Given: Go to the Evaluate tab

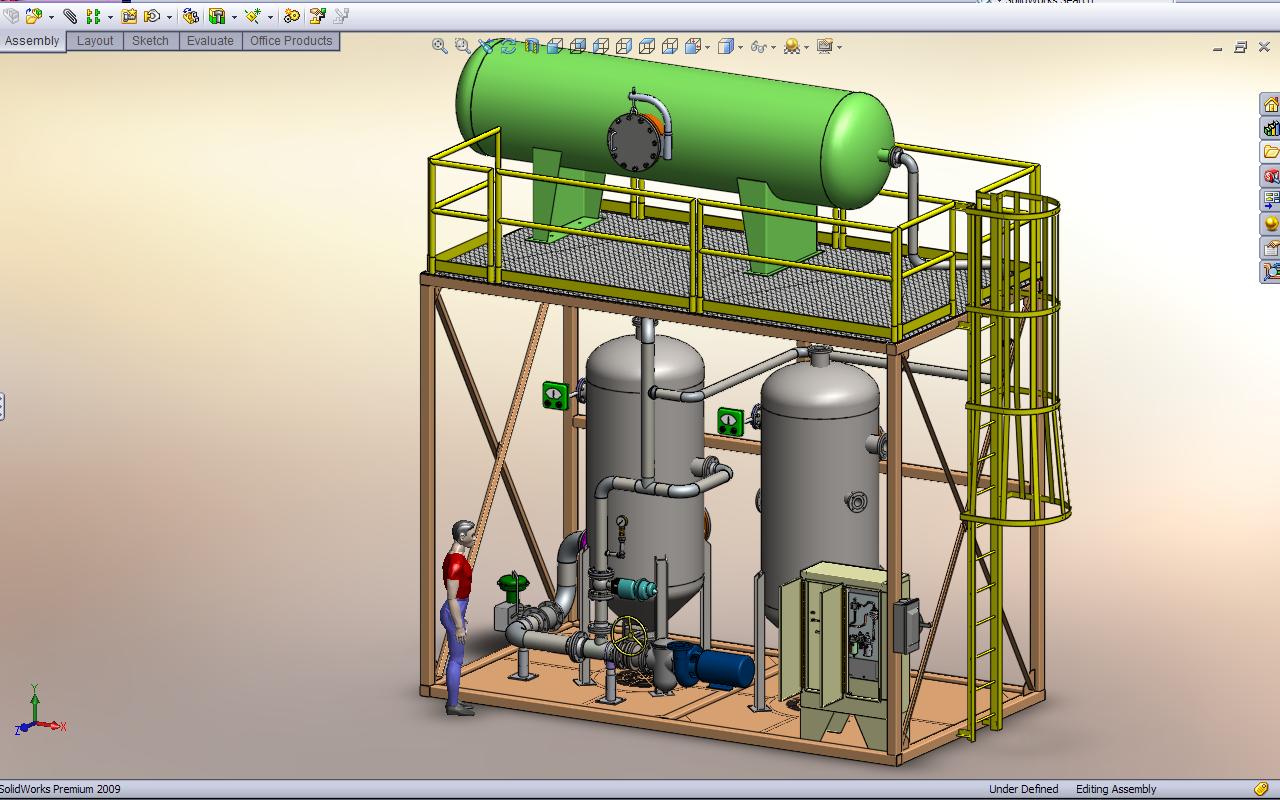Looking at the screenshot, I should 210,41.
